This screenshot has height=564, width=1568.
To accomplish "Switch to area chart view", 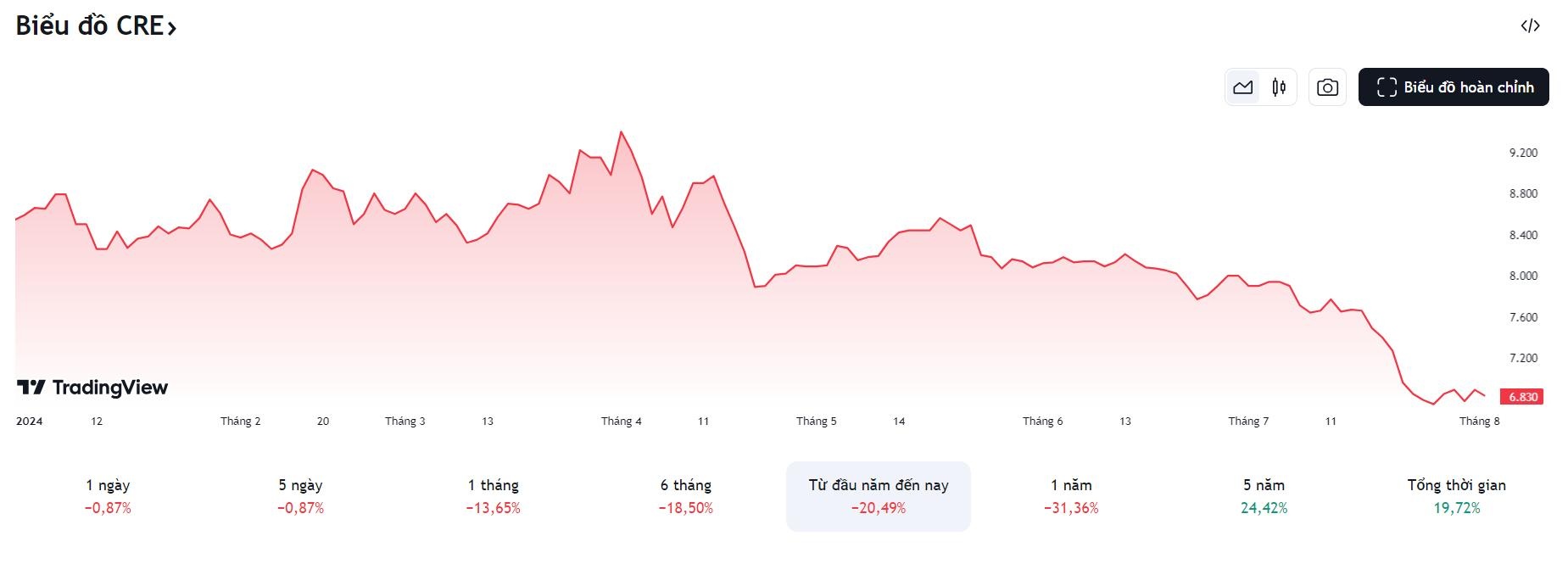I will tap(1243, 87).
